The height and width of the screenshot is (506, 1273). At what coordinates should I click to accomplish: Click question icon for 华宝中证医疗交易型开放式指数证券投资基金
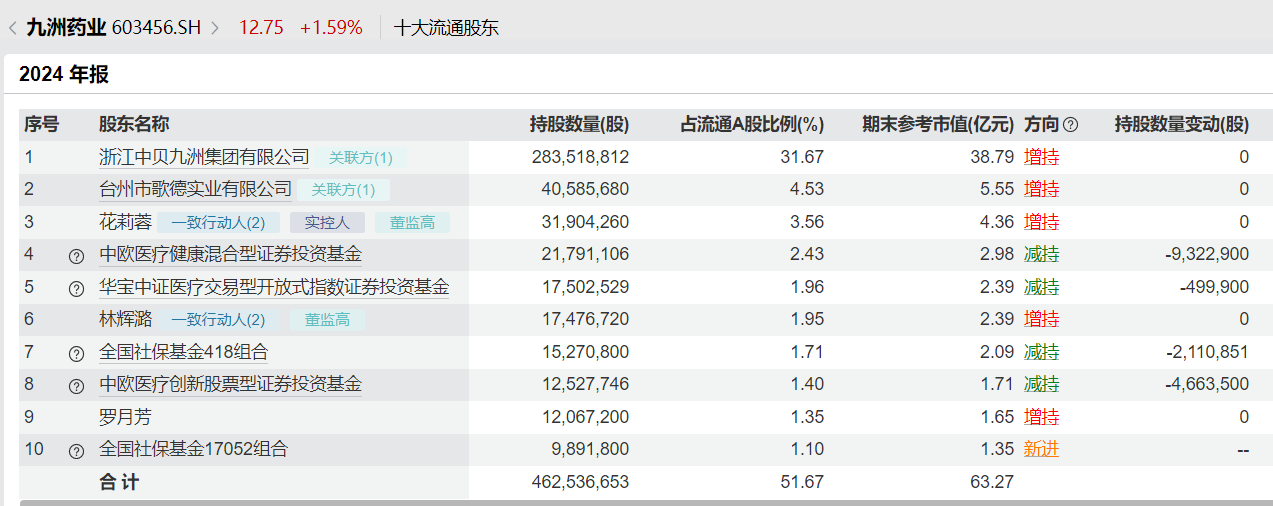(x=76, y=289)
